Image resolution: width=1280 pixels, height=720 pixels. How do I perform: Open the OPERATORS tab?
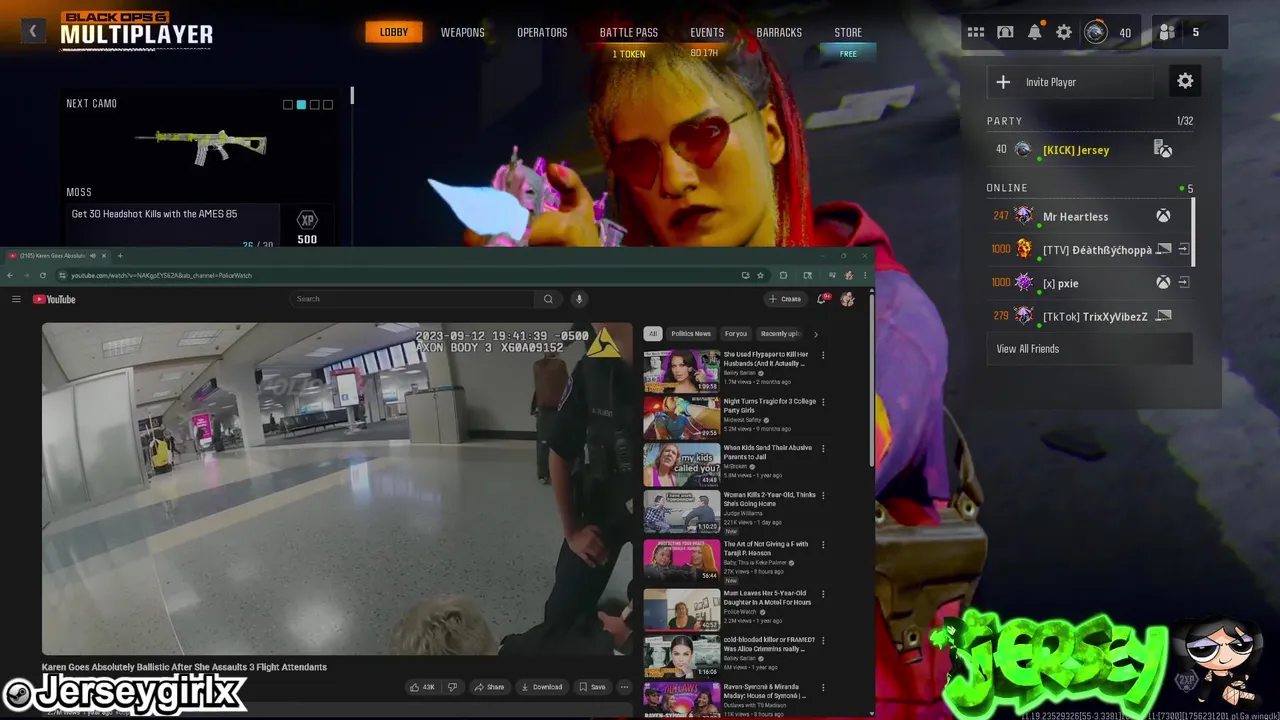(542, 32)
